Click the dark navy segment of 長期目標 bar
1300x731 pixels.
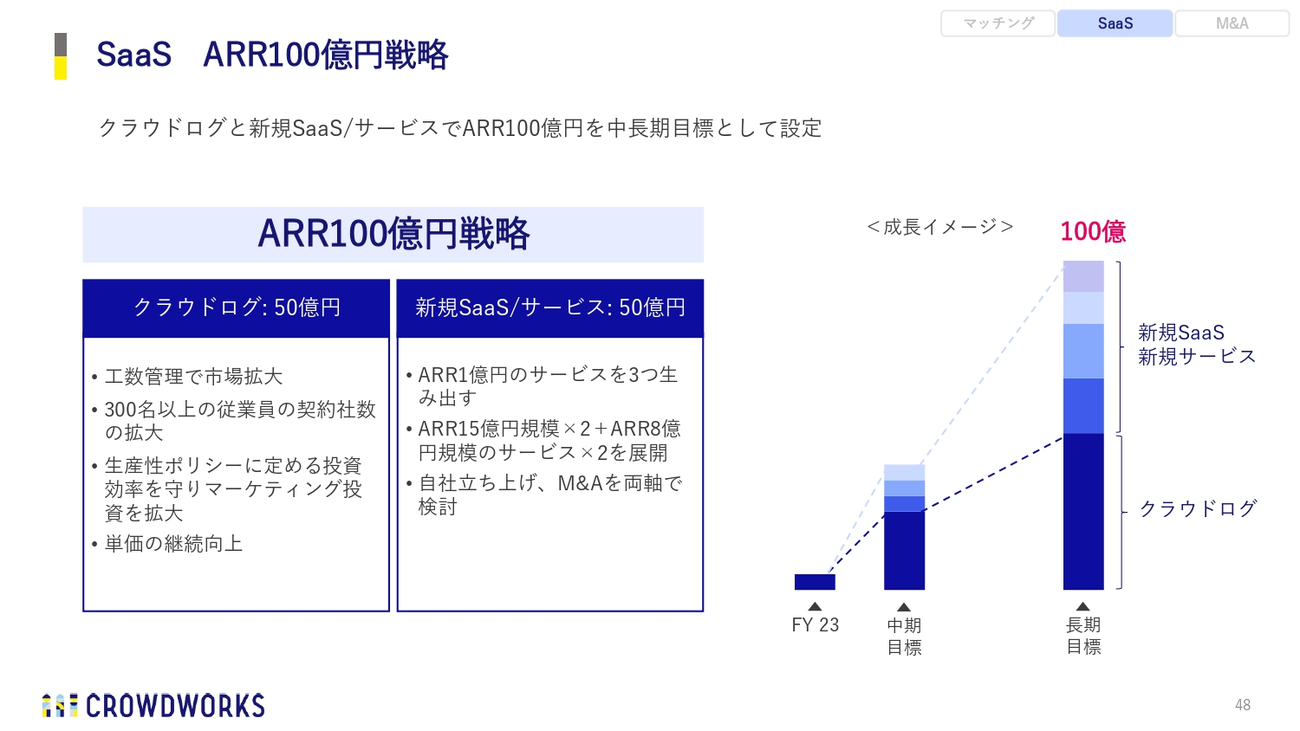(x=1083, y=511)
